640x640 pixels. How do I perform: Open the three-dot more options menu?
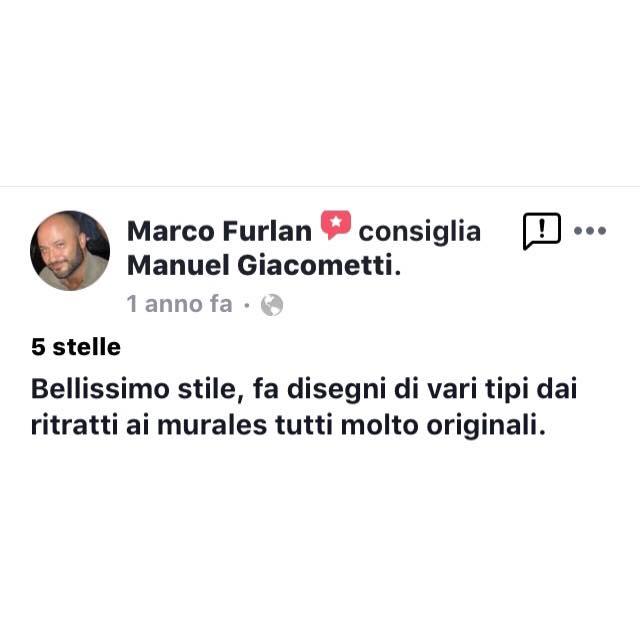590,231
